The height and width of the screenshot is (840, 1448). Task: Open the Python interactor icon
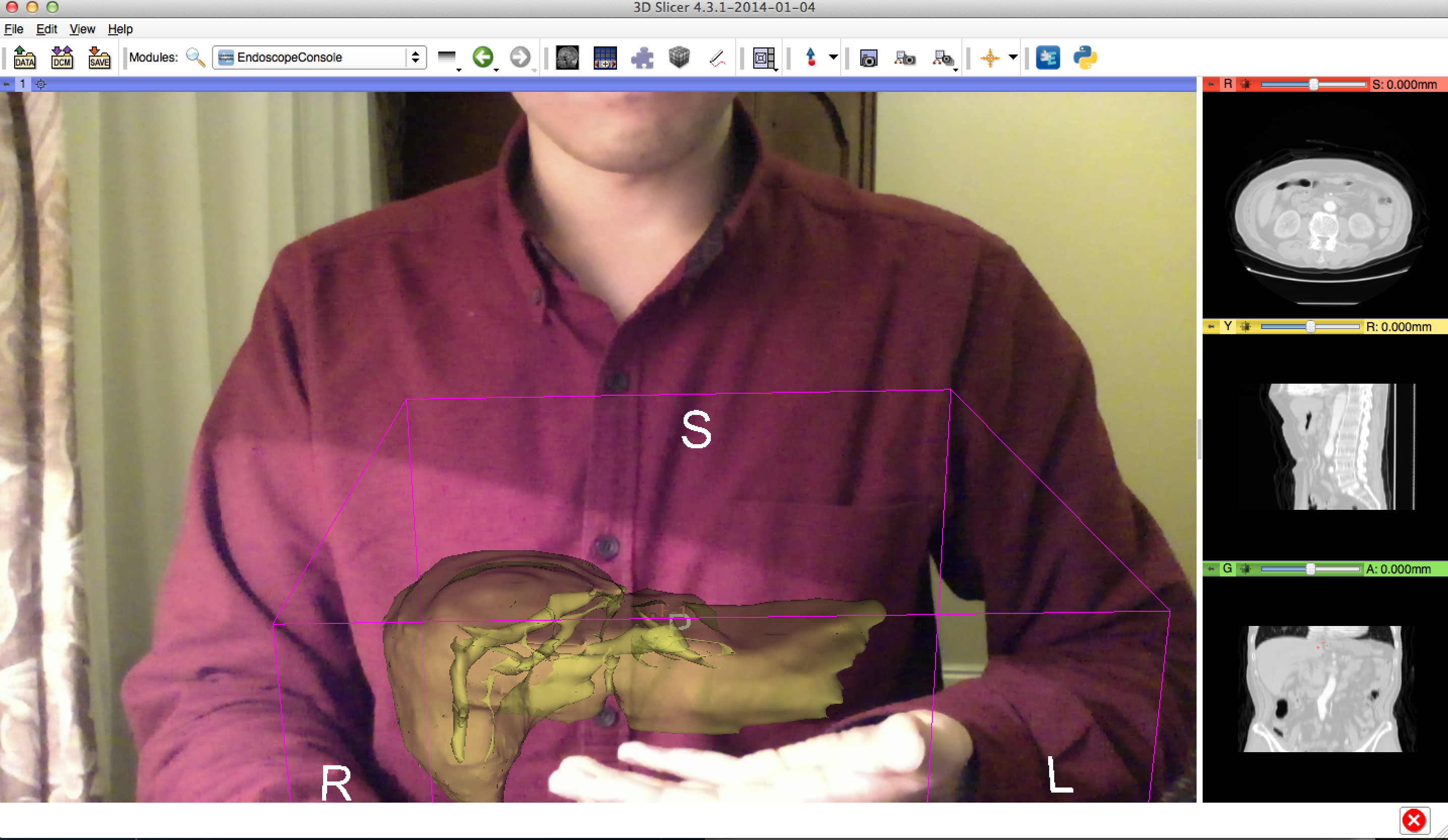[1084, 58]
